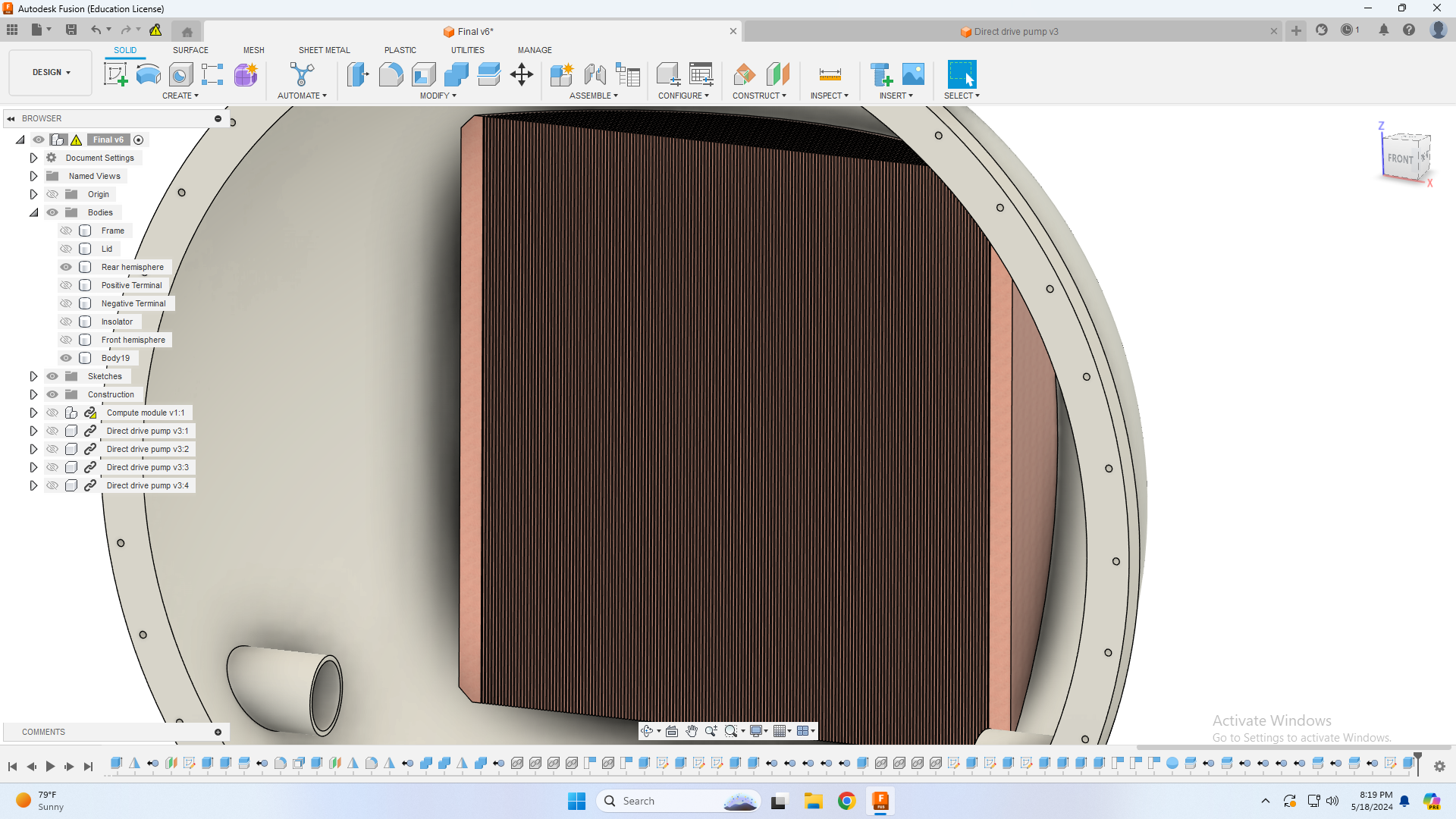Select the Combine tool icon

[x=456, y=74]
